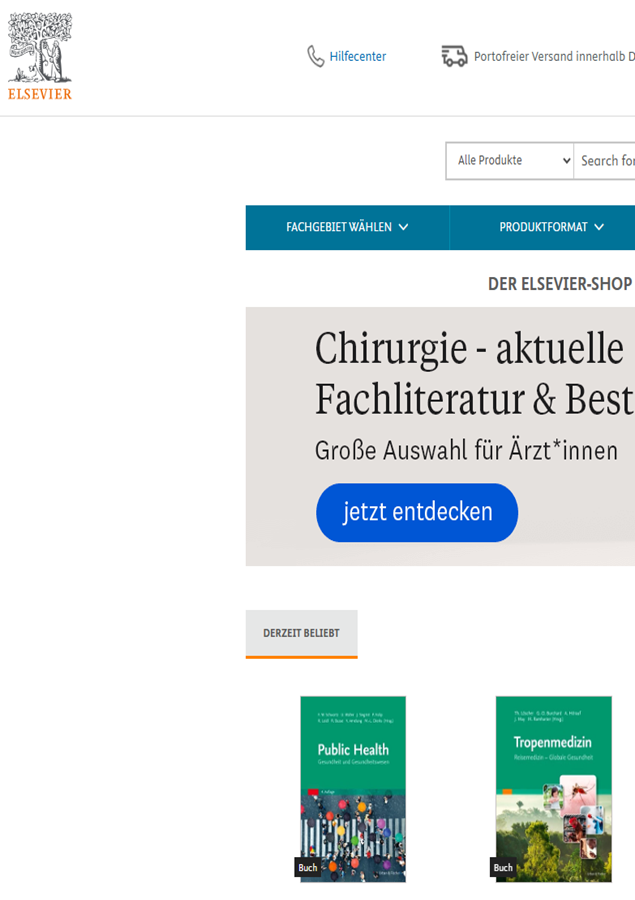Click the jetzt entdecken button
The width and height of the screenshot is (635, 900).
click(417, 512)
